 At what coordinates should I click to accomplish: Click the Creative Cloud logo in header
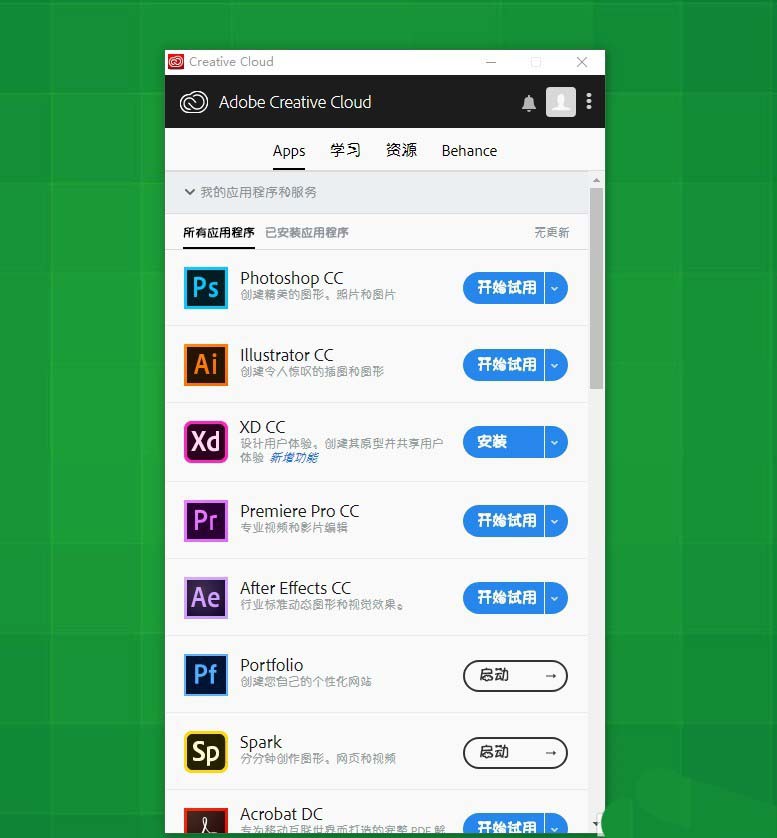tap(193, 102)
